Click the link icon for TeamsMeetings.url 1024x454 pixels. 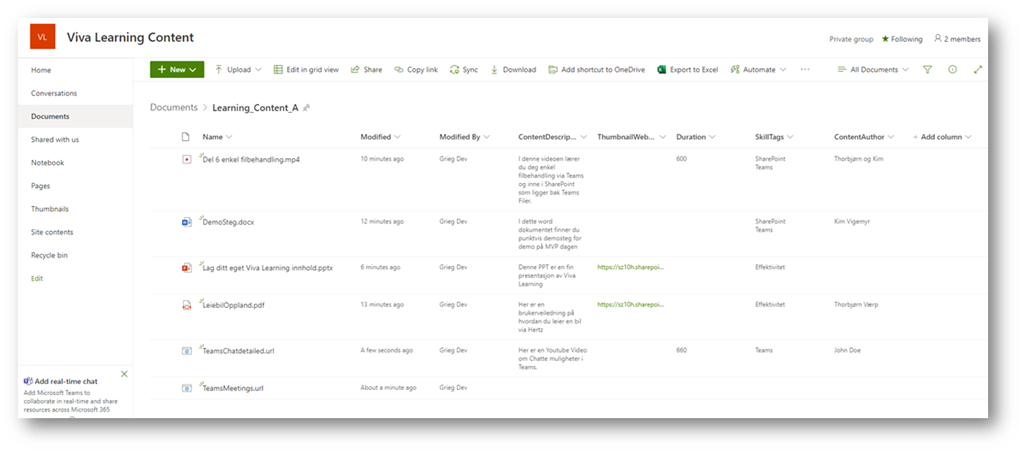(x=187, y=388)
